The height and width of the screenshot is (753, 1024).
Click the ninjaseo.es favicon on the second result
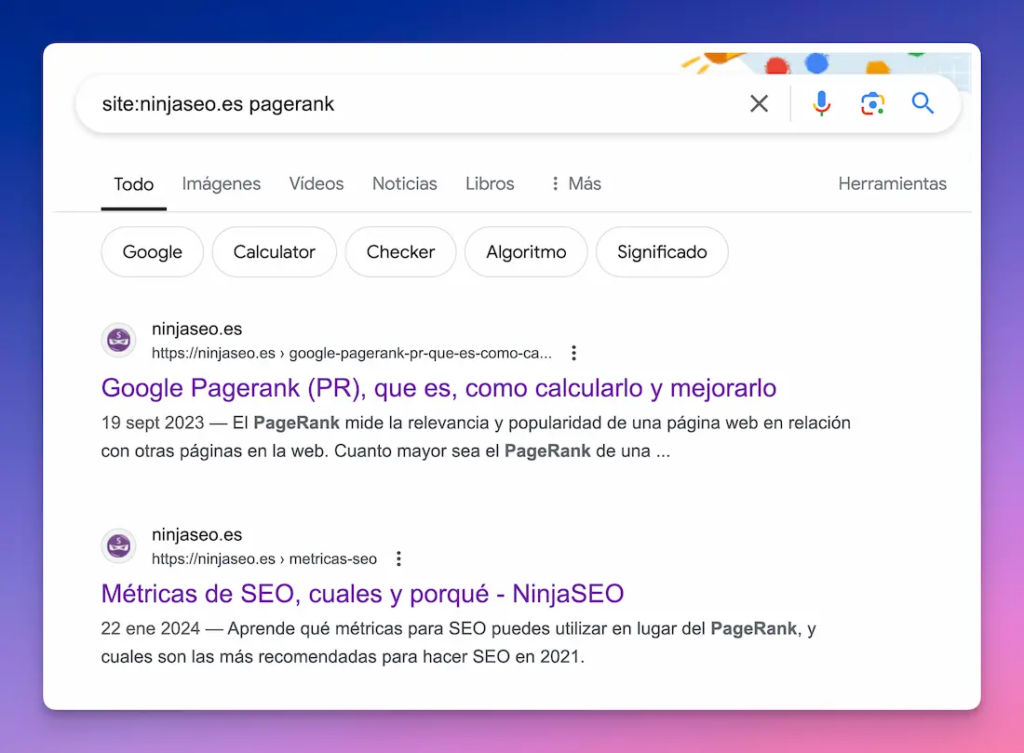(x=118, y=546)
